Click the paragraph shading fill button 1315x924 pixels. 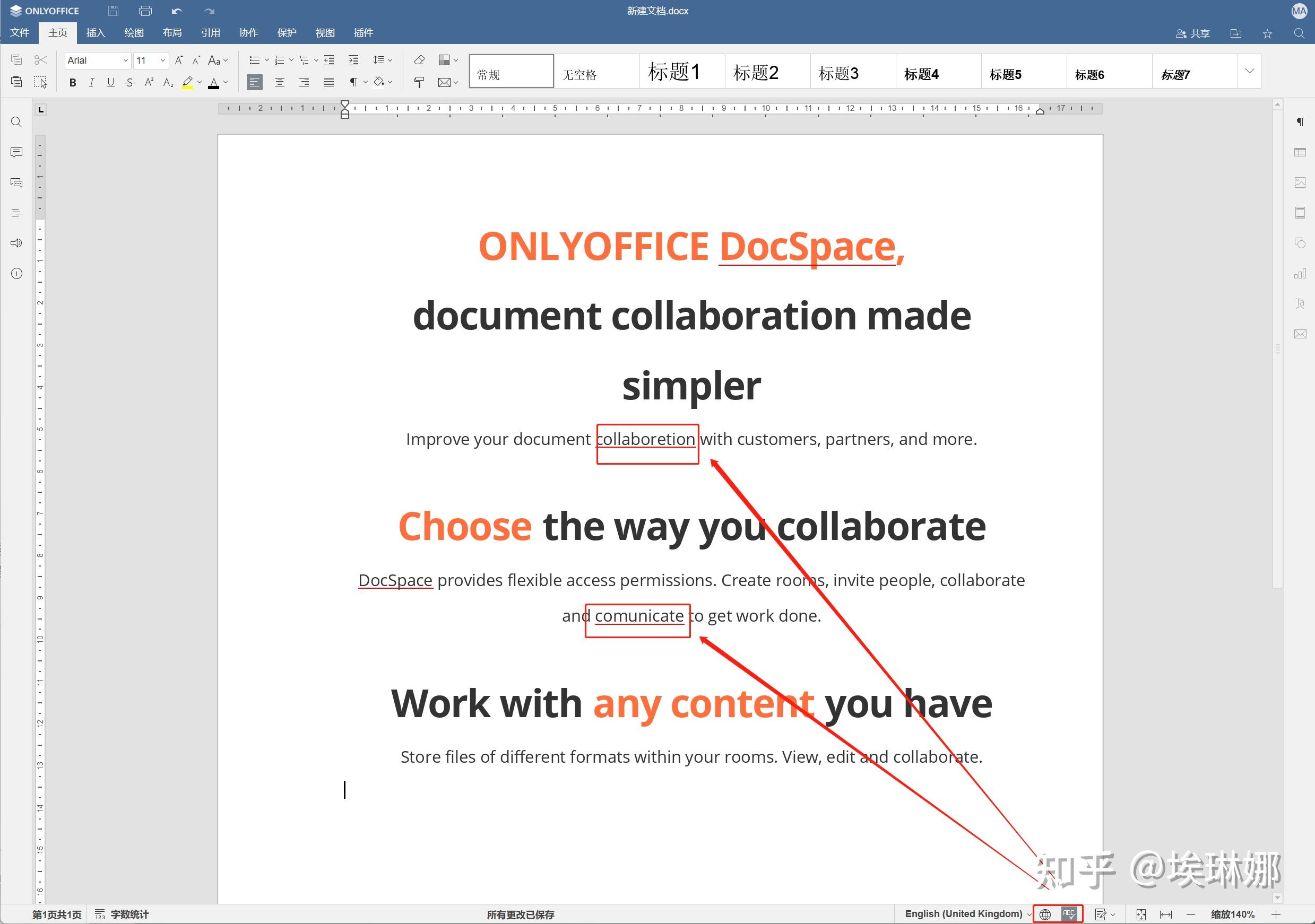[x=379, y=82]
